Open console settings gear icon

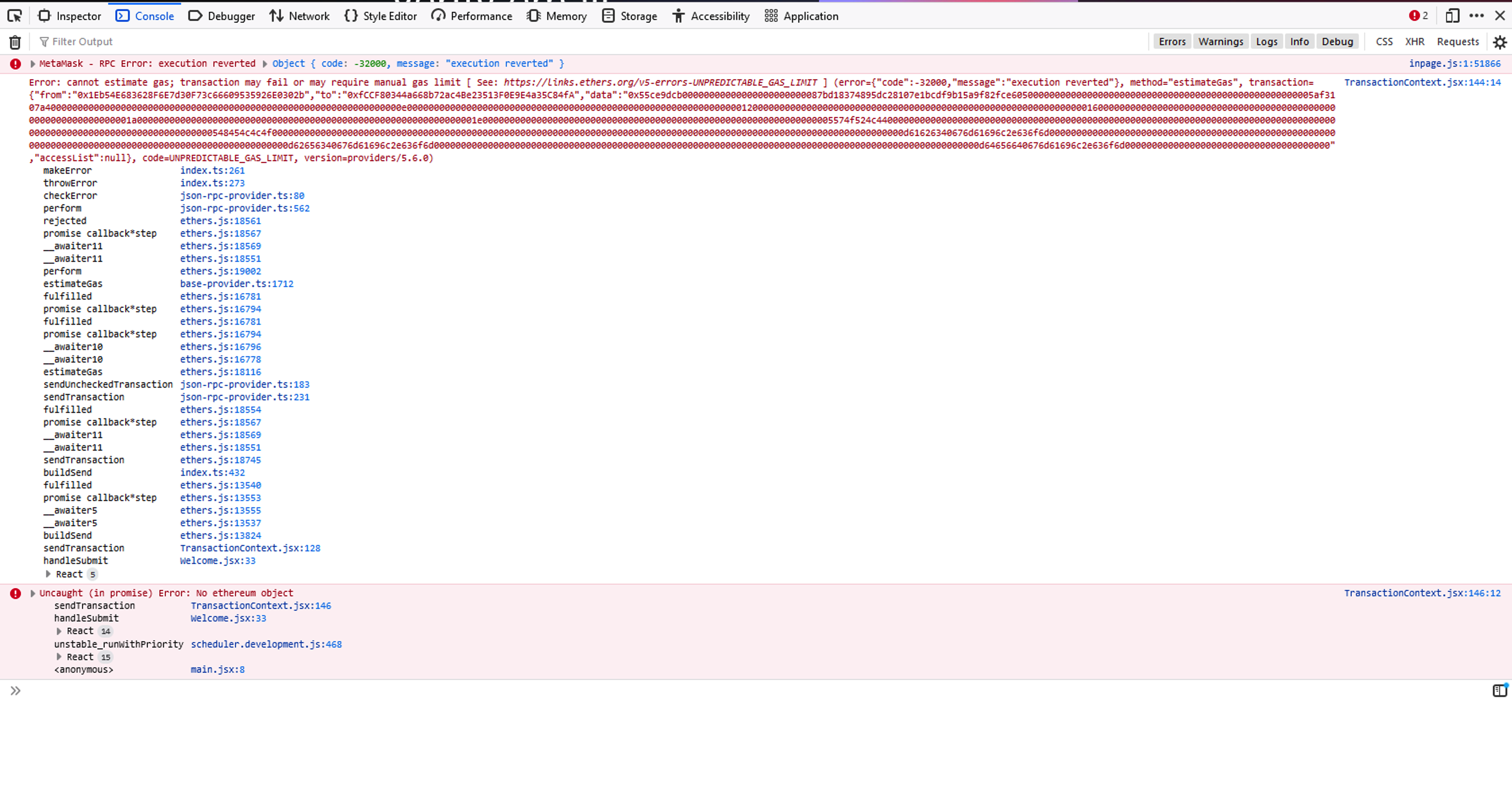click(1500, 42)
